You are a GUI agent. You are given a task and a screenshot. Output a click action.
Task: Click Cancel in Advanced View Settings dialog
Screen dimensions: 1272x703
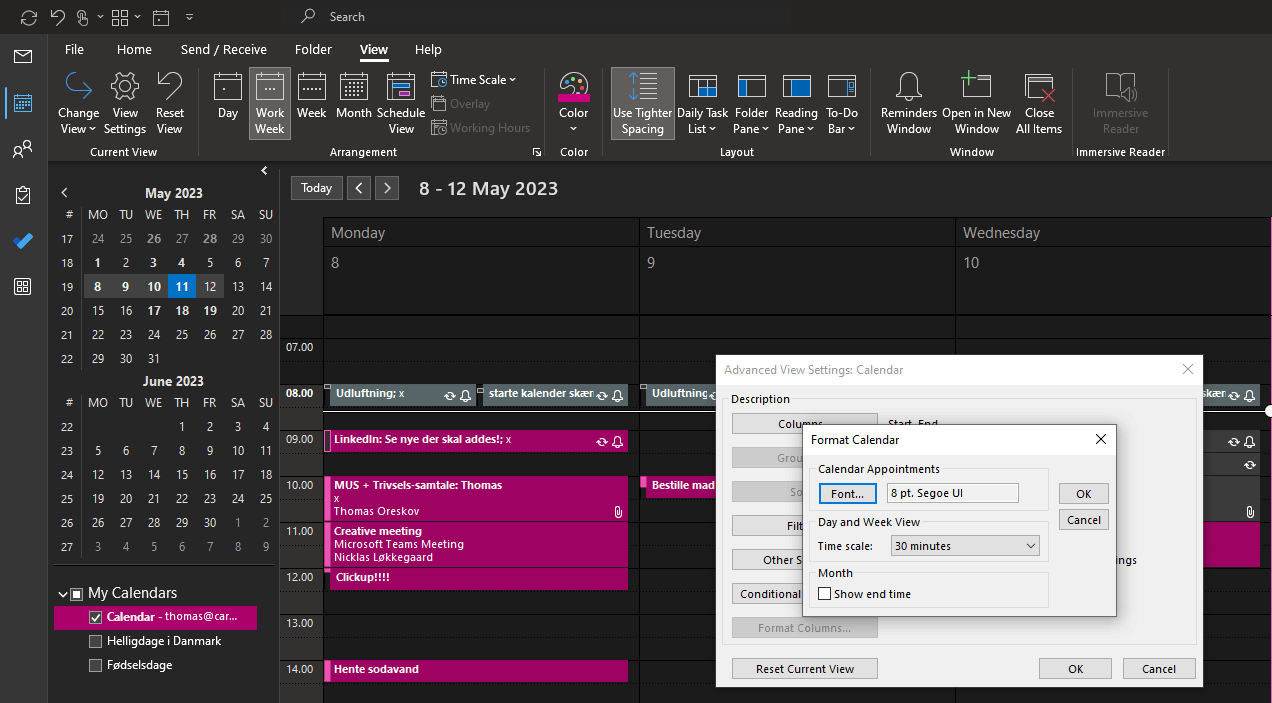(x=1159, y=669)
